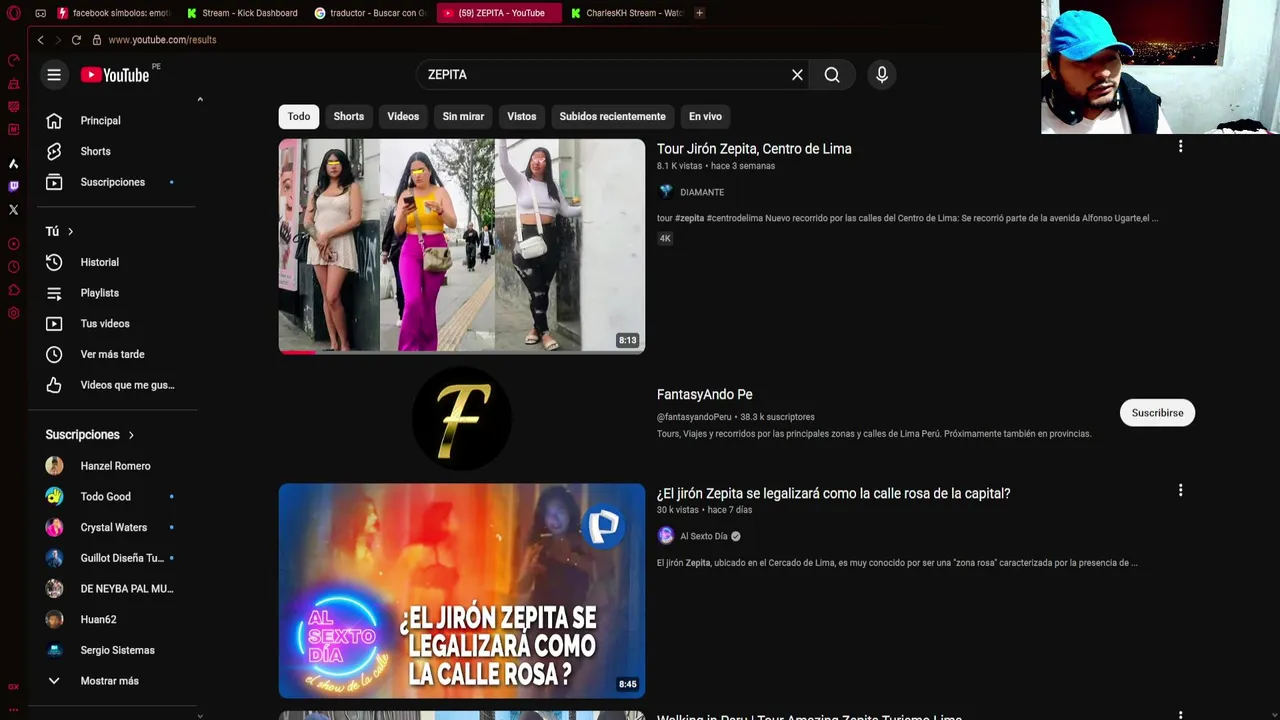The width and height of the screenshot is (1280, 720).
Task: Open Sergio Sistemas subscription channel
Action: pos(116,650)
